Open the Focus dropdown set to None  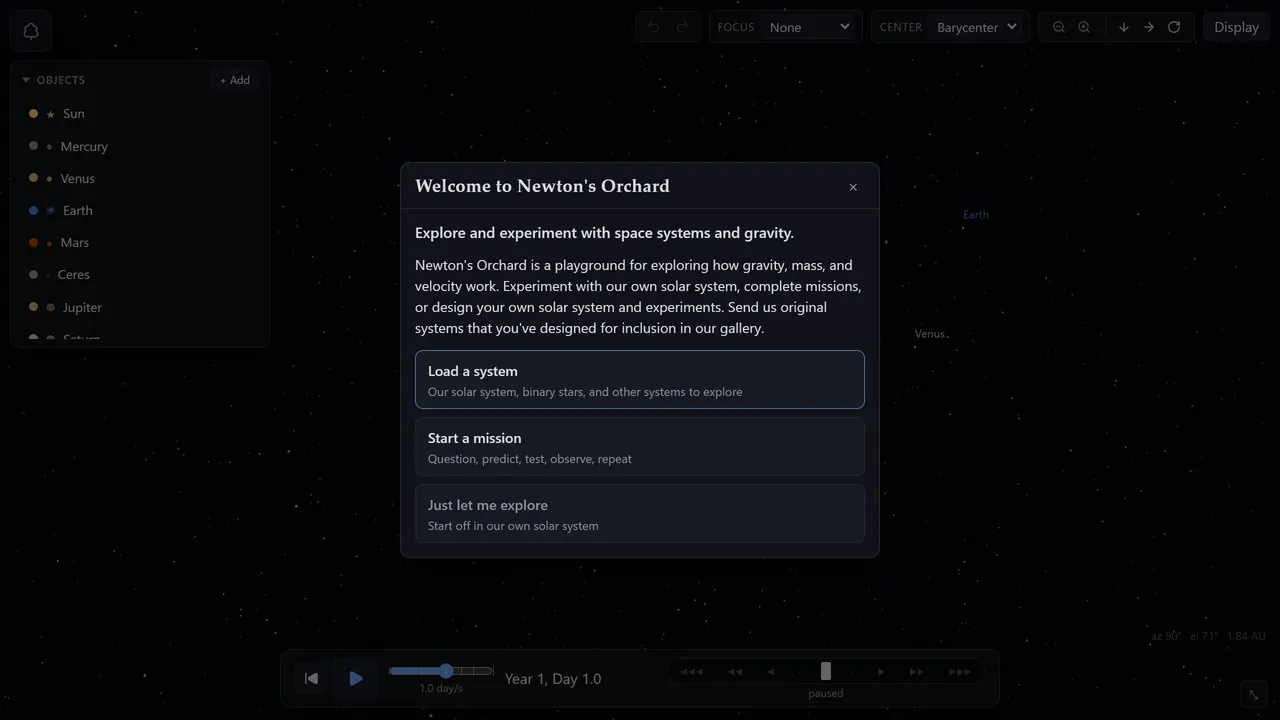[809, 27]
